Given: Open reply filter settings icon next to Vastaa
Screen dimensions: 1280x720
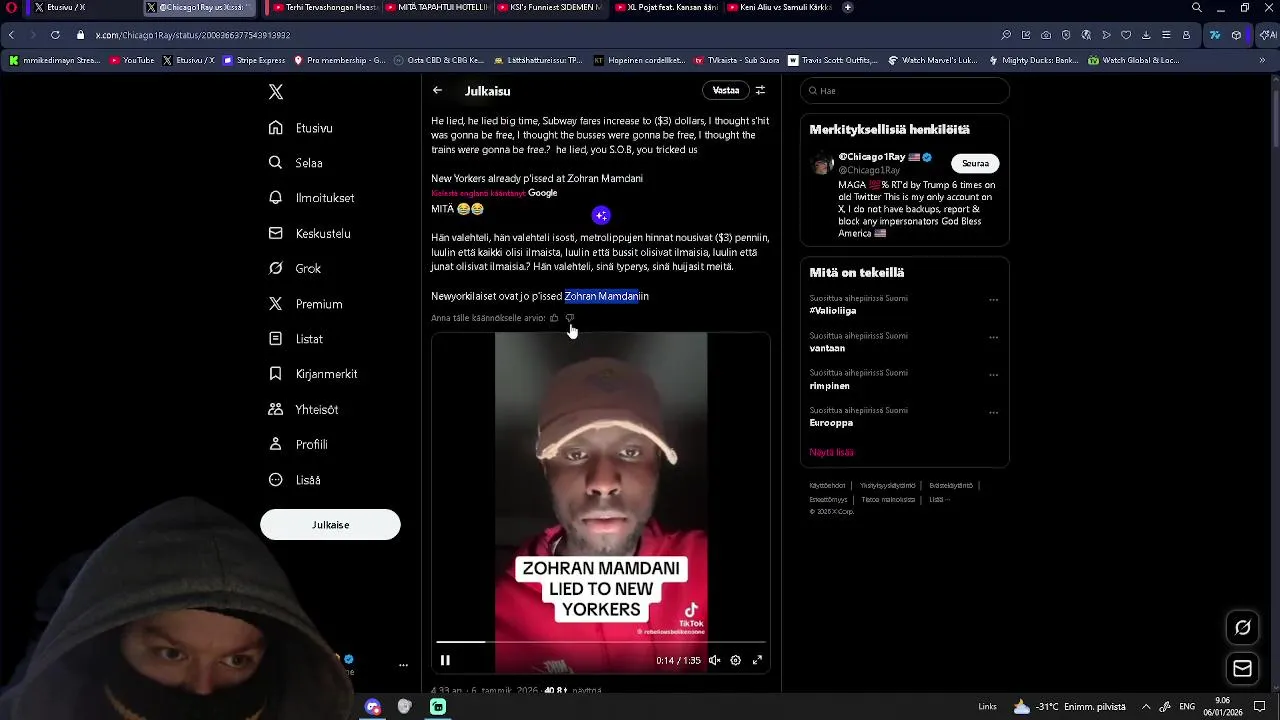Looking at the screenshot, I should (760, 90).
